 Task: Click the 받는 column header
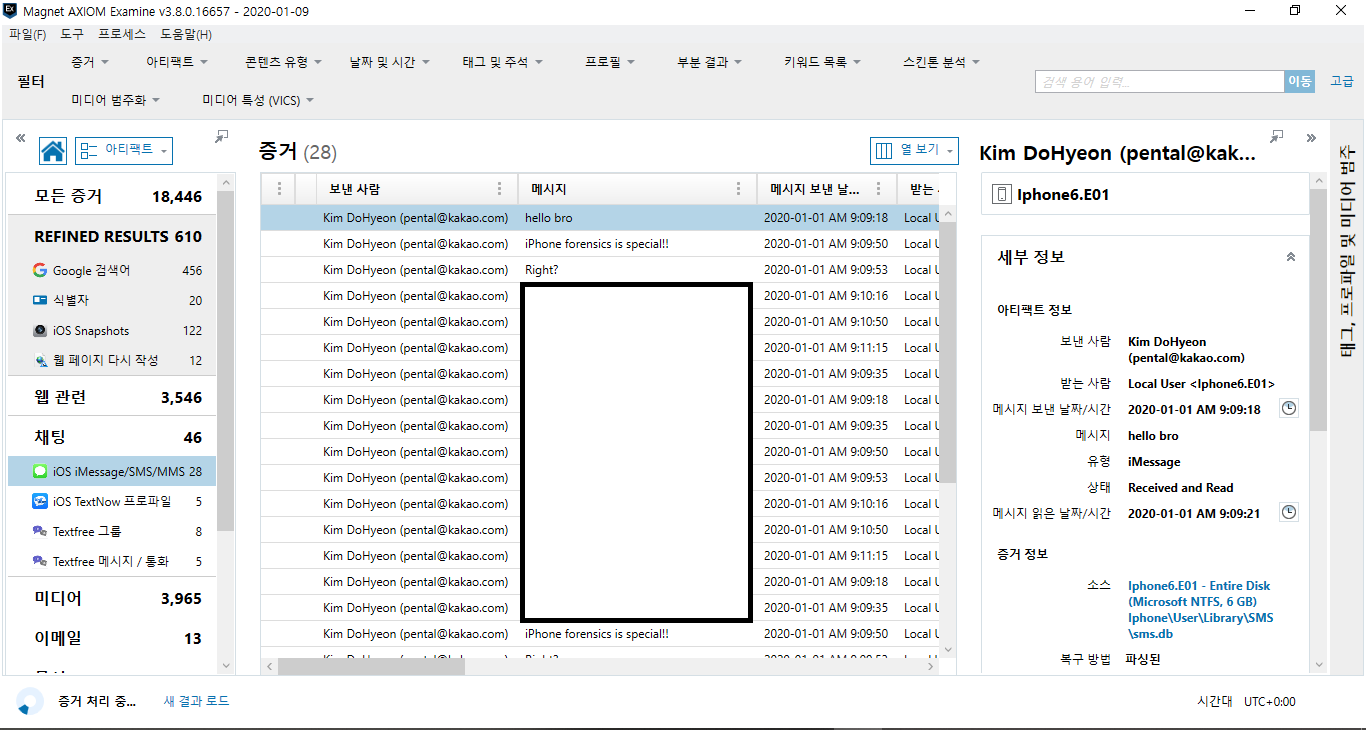click(918, 189)
